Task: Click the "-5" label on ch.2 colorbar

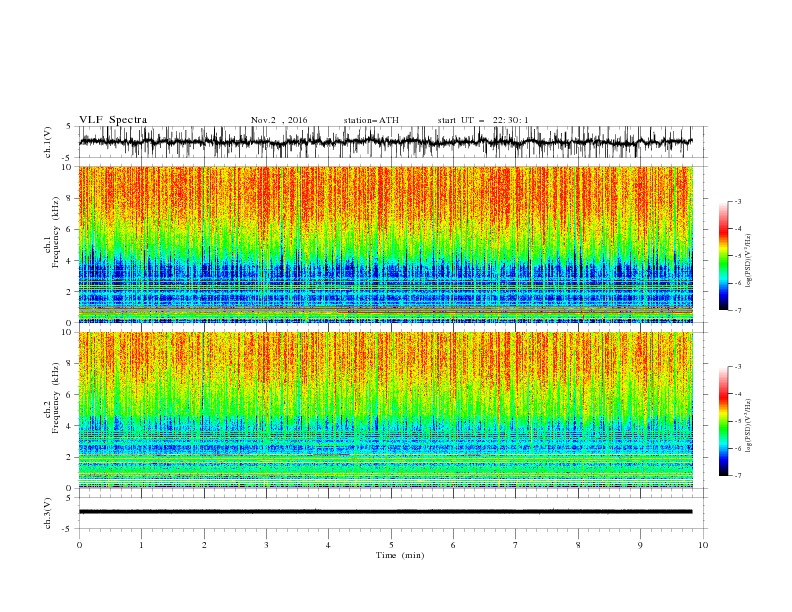Action: [x=737, y=421]
